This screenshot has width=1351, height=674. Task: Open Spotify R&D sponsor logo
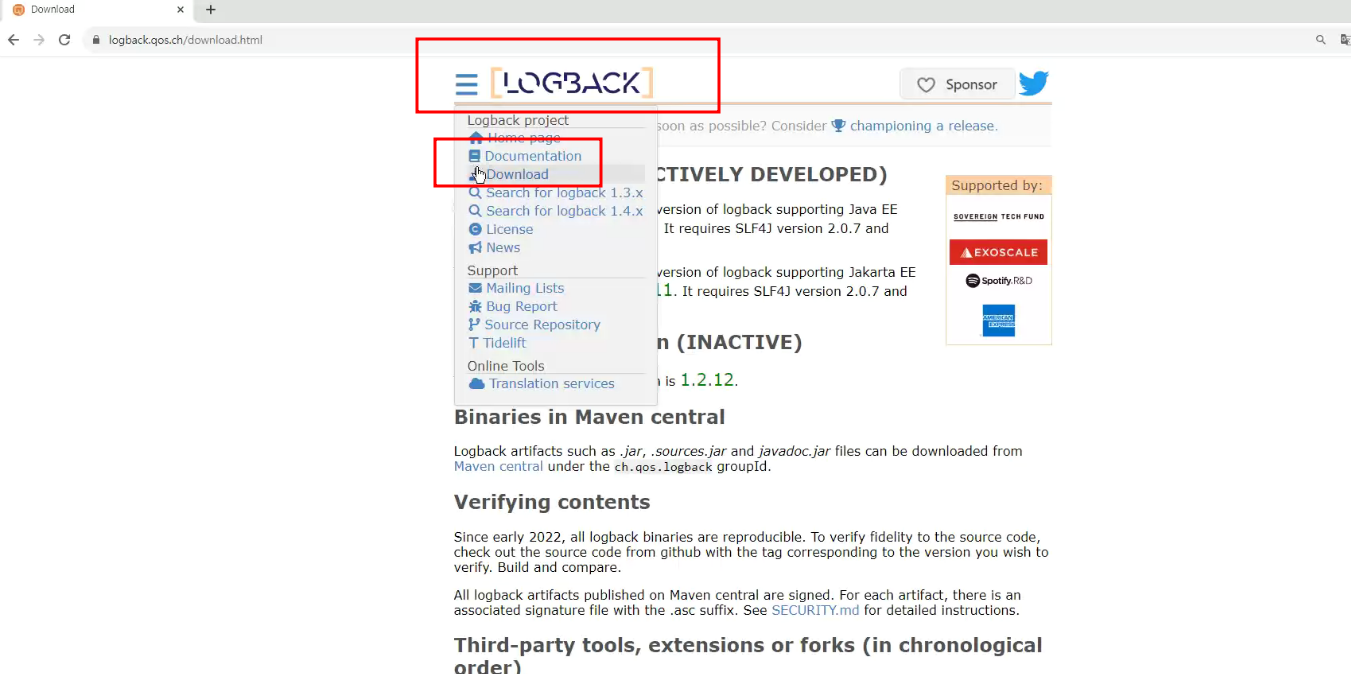coord(998,281)
